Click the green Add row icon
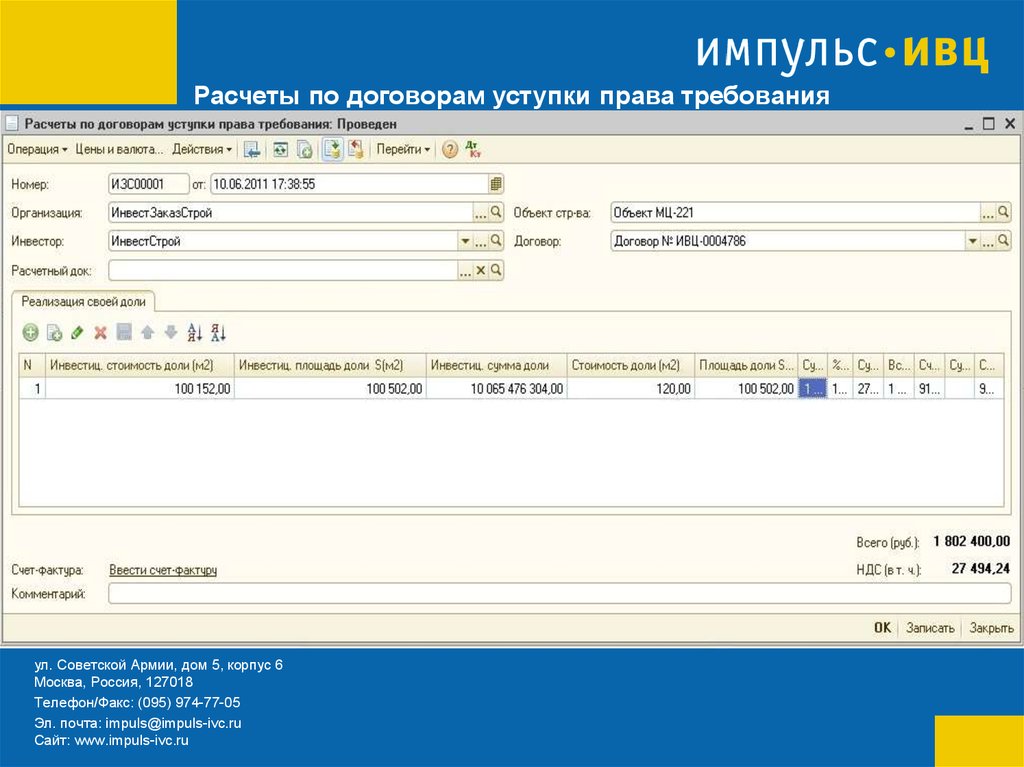Image resolution: width=1024 pixels, height=767 pixels. [x=30, y=333]
